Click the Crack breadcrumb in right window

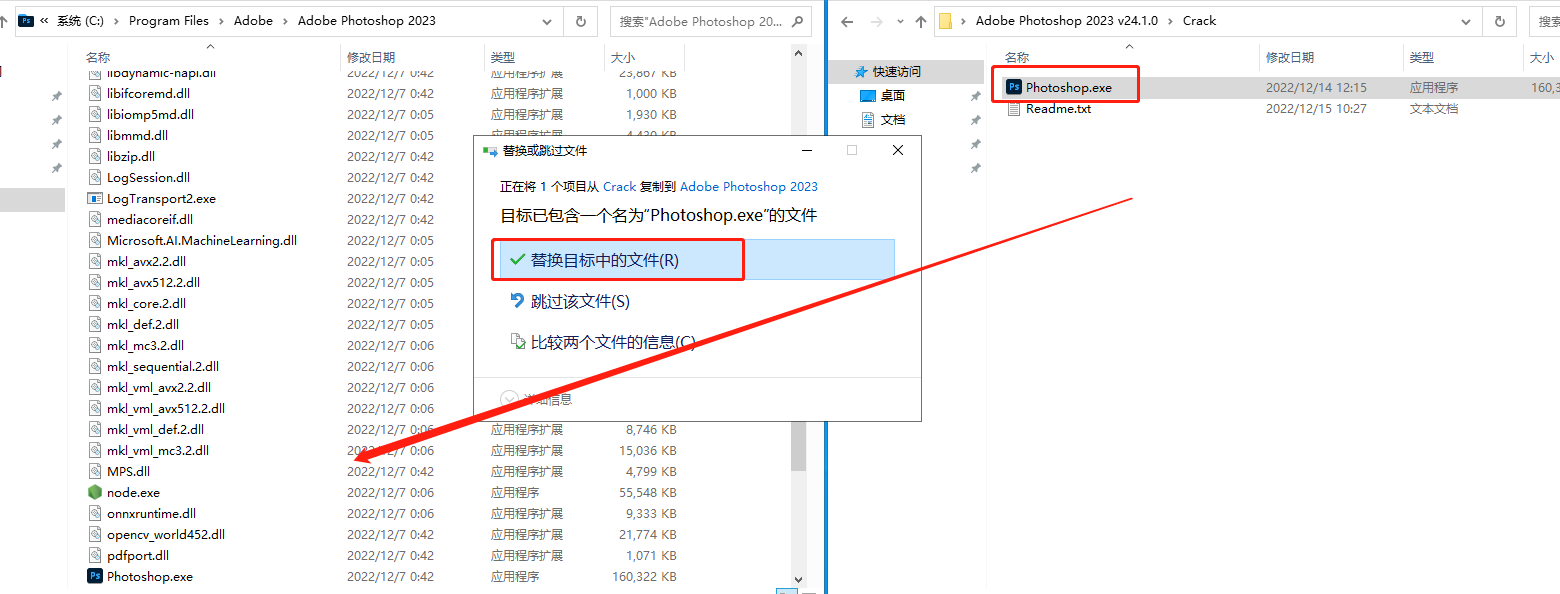tap(1200, 20)
